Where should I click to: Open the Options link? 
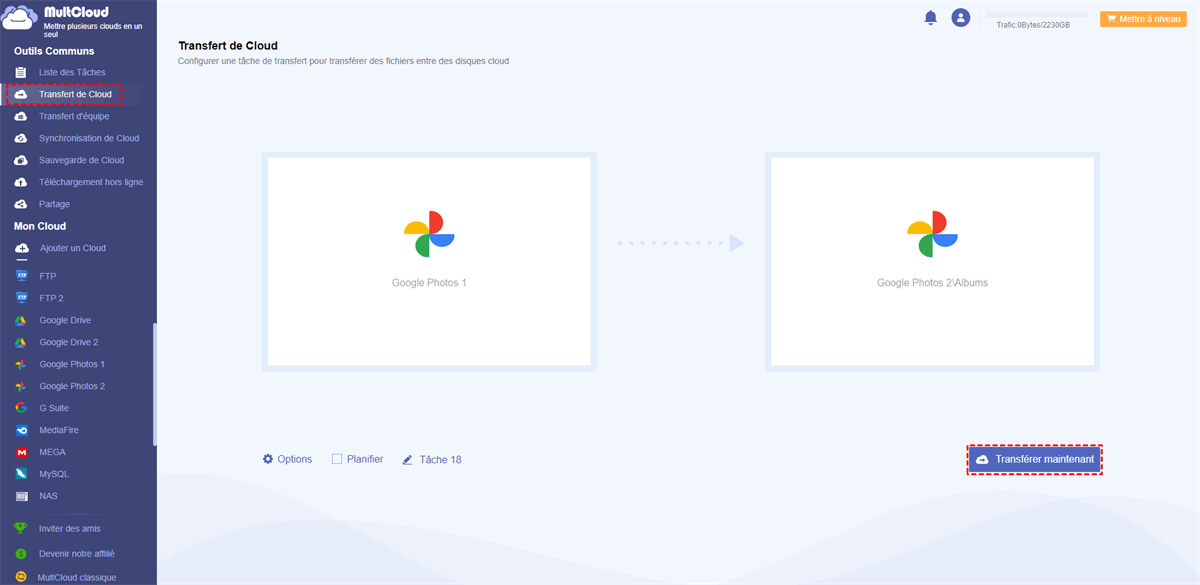(295, 459)
